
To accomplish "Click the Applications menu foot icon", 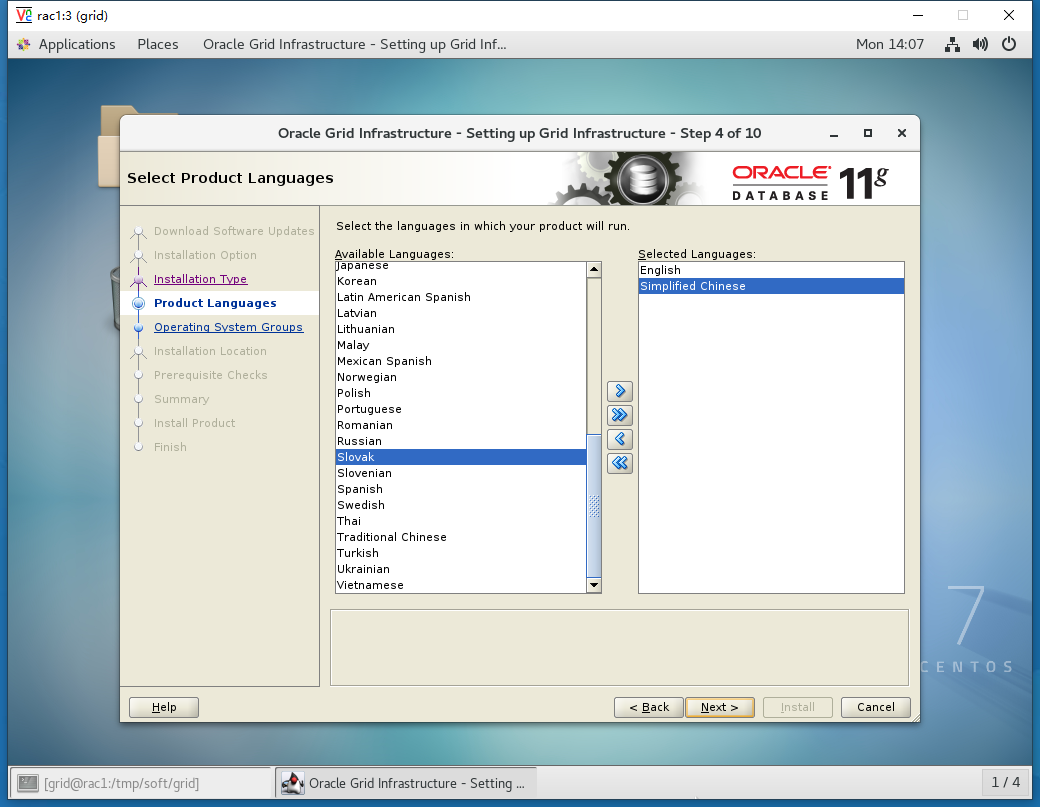I will 24,44.
